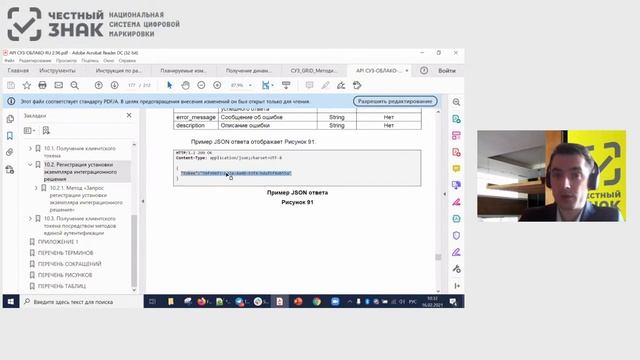Click the document vertical scrollbar thumb
The height and width of the screenshot is (360, 640).
point(438,257)
